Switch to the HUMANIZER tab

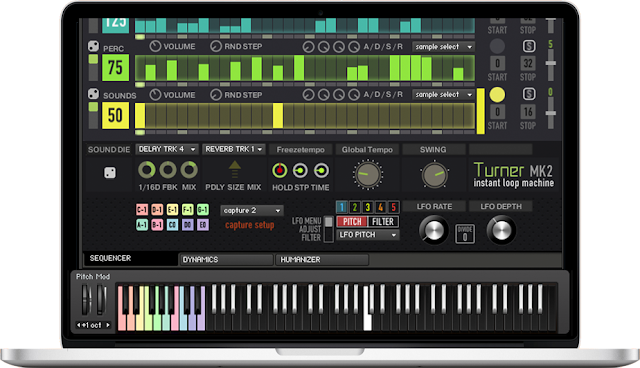pos(322,259)
